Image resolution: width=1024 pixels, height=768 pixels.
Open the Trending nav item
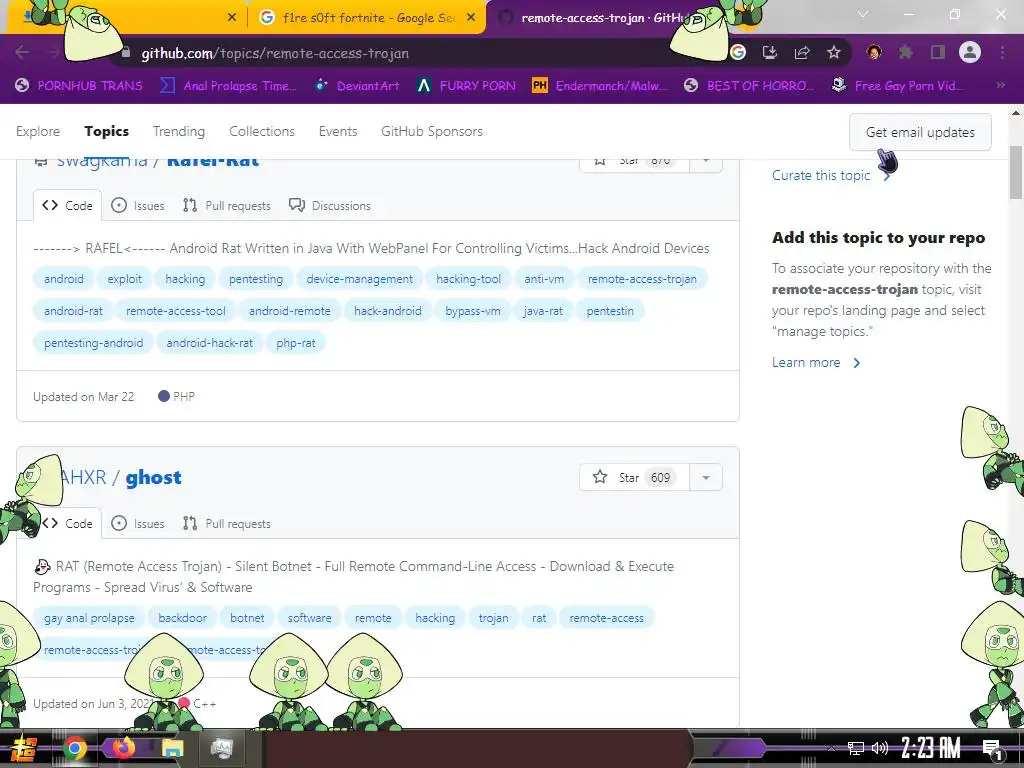pyautogui.click(x=179, y=131)
